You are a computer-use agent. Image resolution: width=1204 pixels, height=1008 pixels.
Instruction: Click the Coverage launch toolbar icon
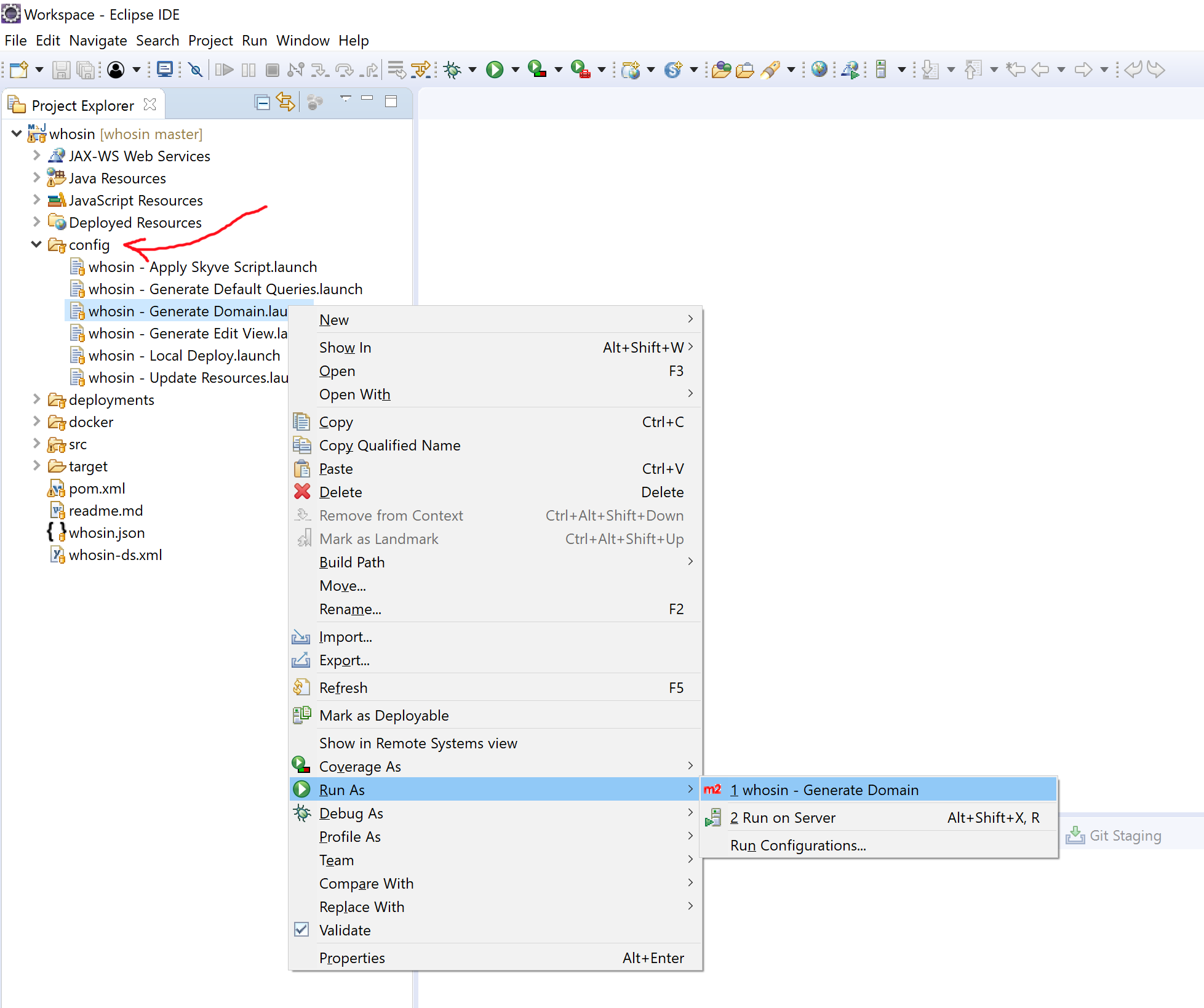537,70
